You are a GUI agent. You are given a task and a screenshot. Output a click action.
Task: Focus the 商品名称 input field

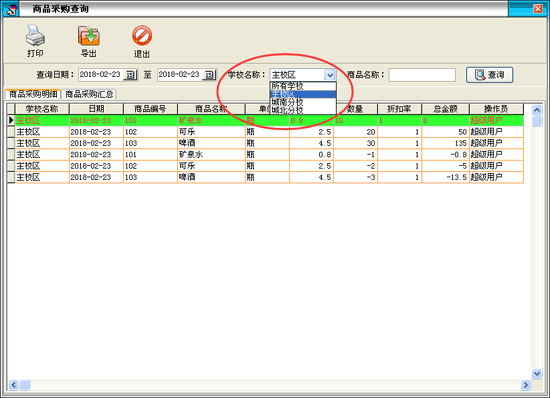[422, 75]
